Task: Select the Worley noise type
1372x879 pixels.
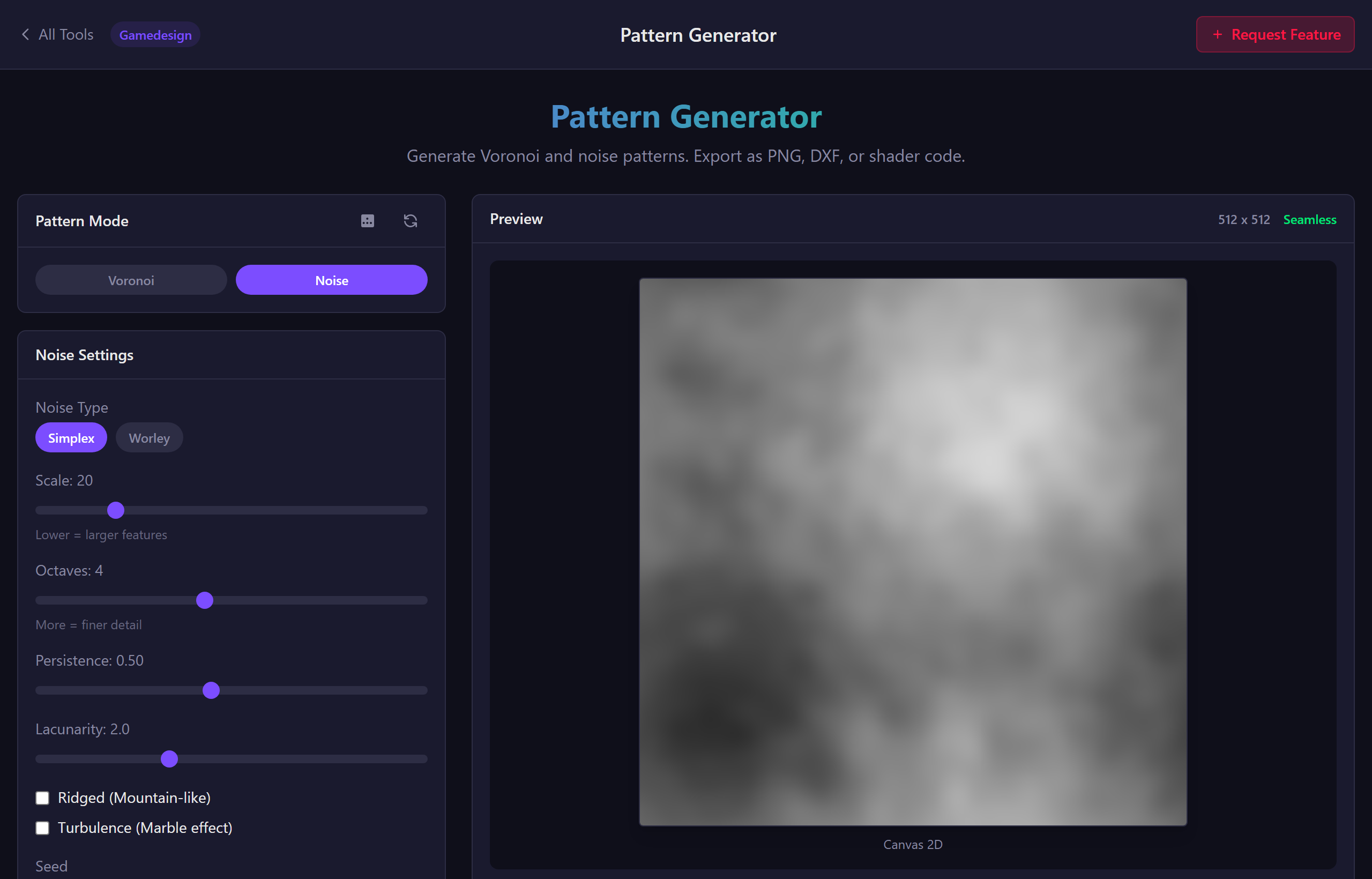Action: [x=149, y=437]
